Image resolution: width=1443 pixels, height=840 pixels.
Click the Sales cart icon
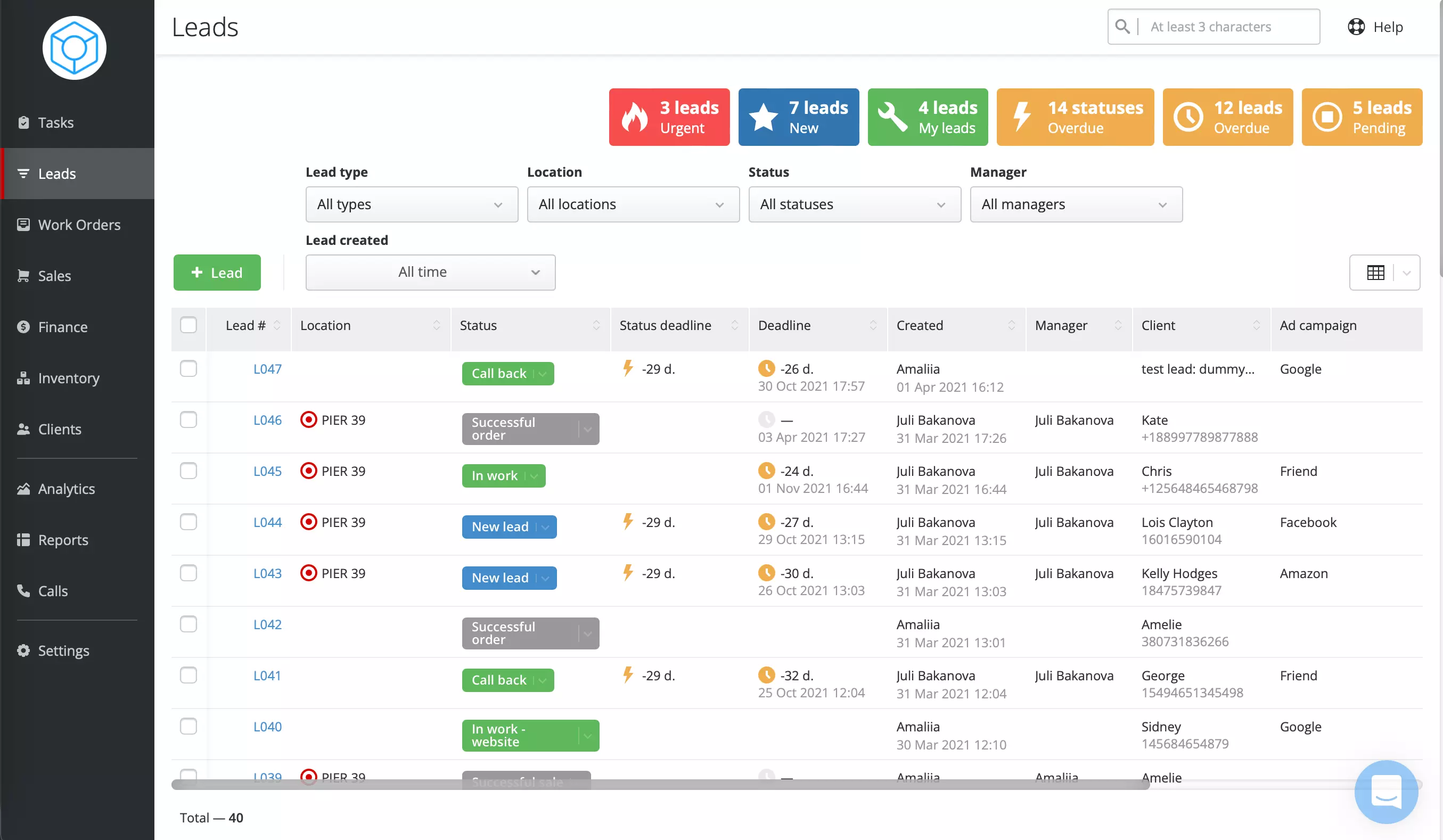pyautogui.click(x=23, y=275)
